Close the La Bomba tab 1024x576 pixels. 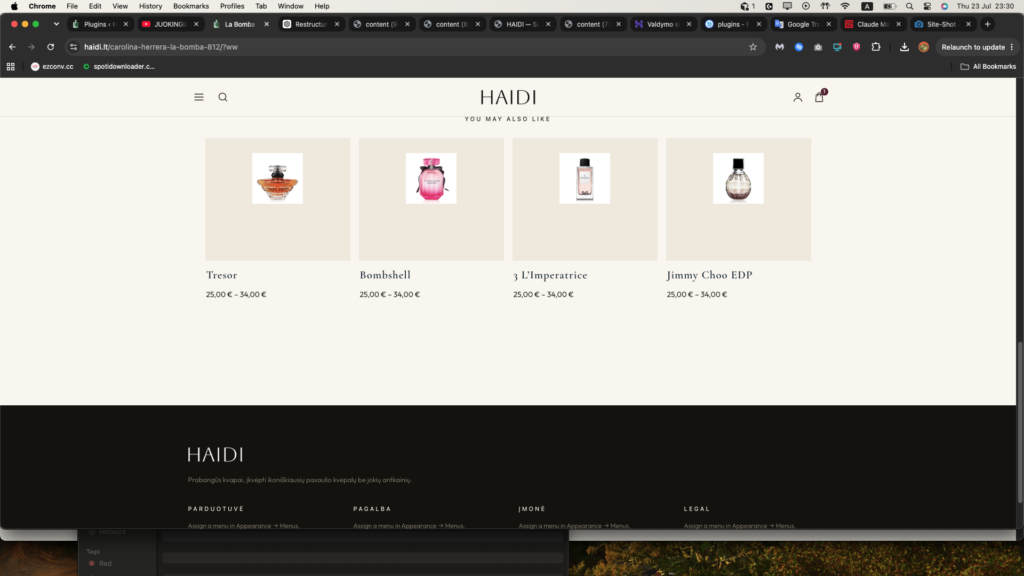tap(266, 24)
